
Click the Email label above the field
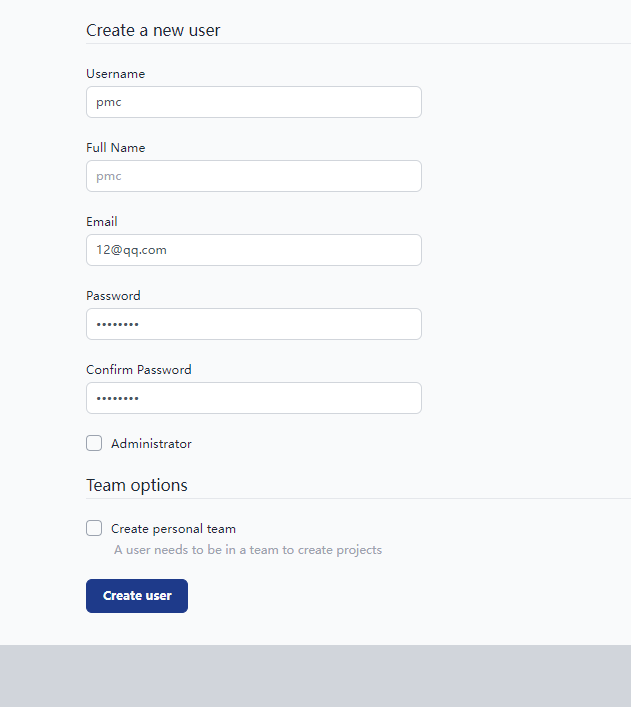tap(102, 222)
